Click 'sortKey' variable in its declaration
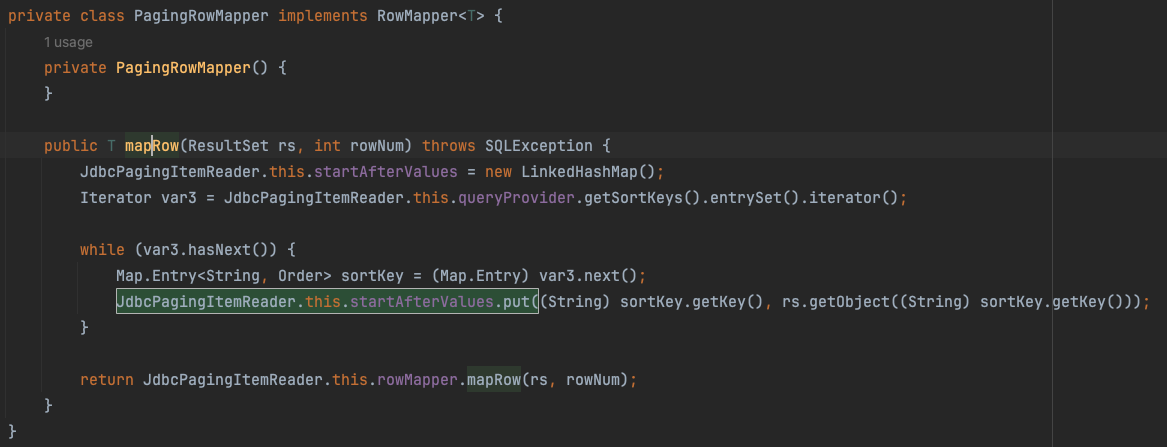1167x447 pixels. click(372, 276)
